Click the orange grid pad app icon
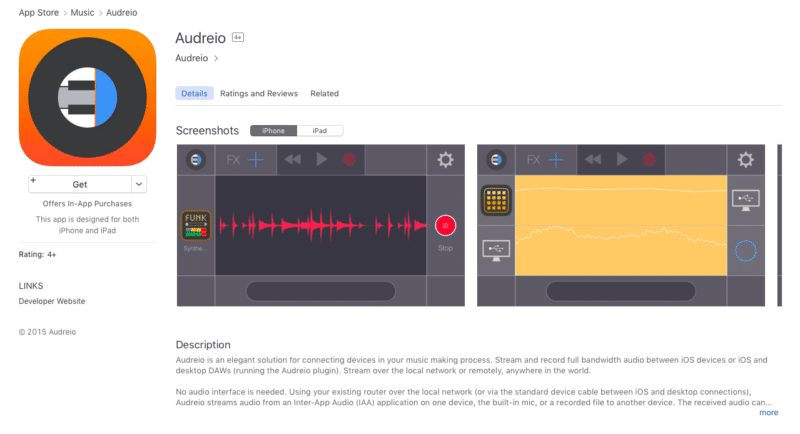The width and height of the screenshot is (800, 434). (496, 200)
